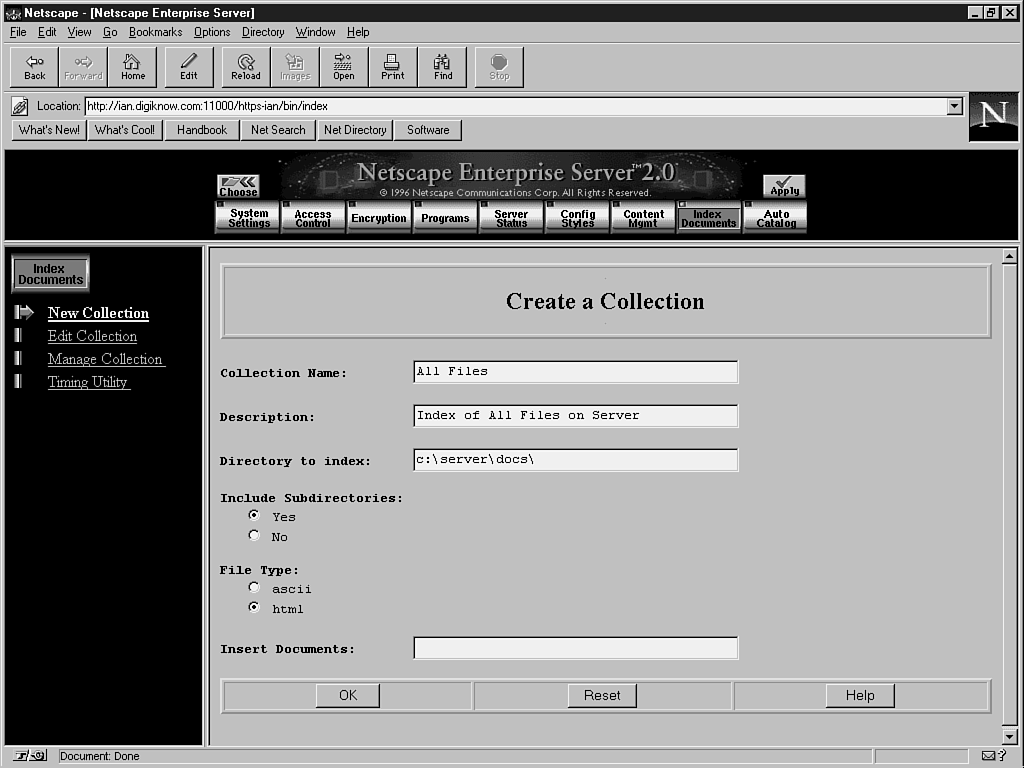1024x768 pixels.
Task: Switch to the Access Control tab
Action: (313, 217)
